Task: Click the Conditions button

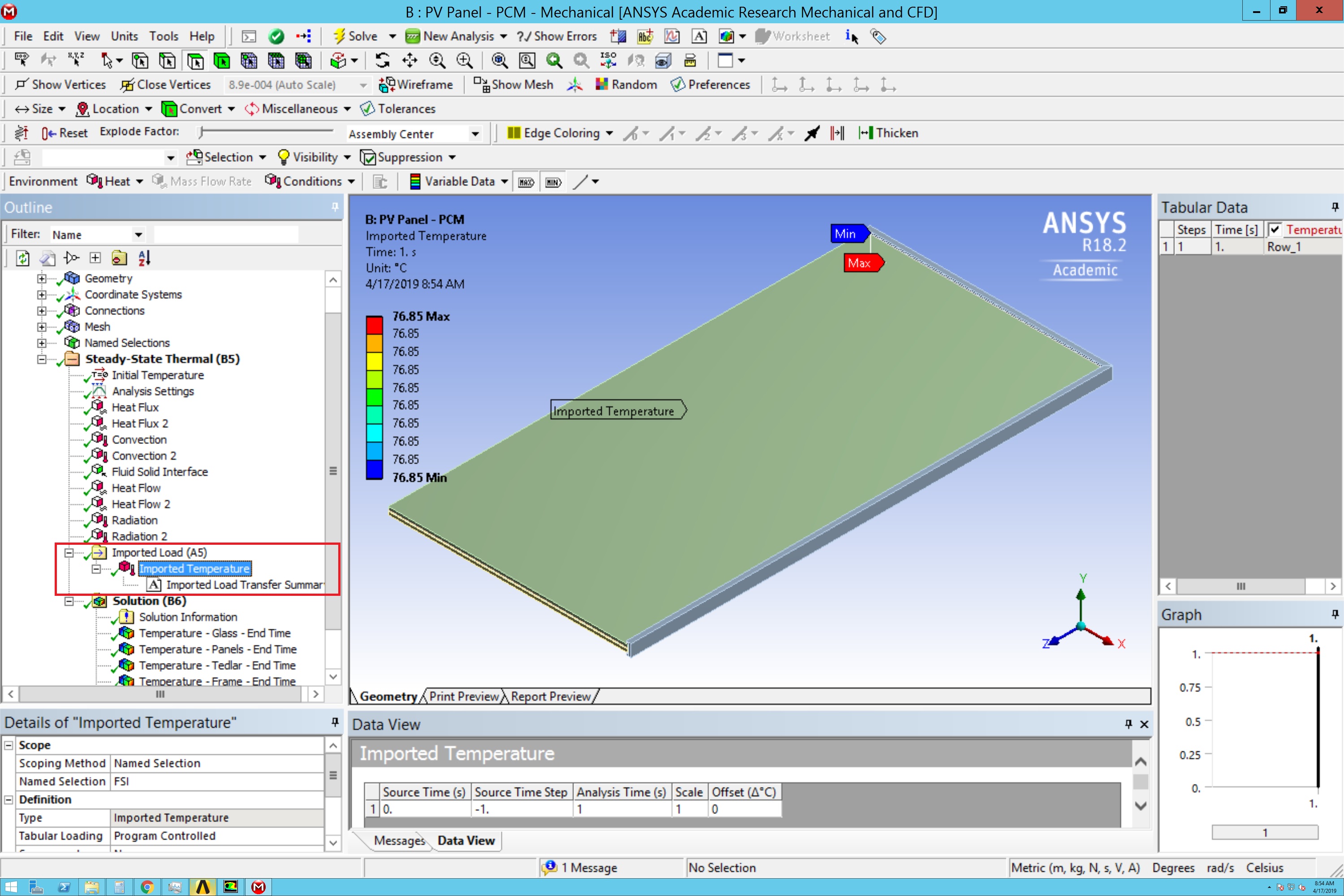Action: 310,181
